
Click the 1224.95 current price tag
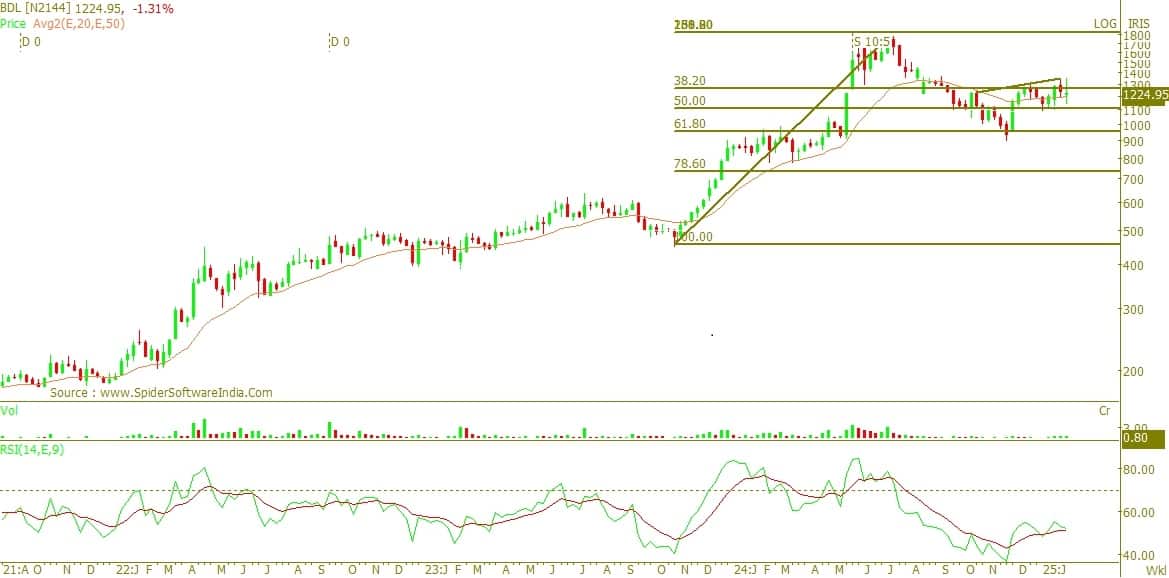(1145, 95)
